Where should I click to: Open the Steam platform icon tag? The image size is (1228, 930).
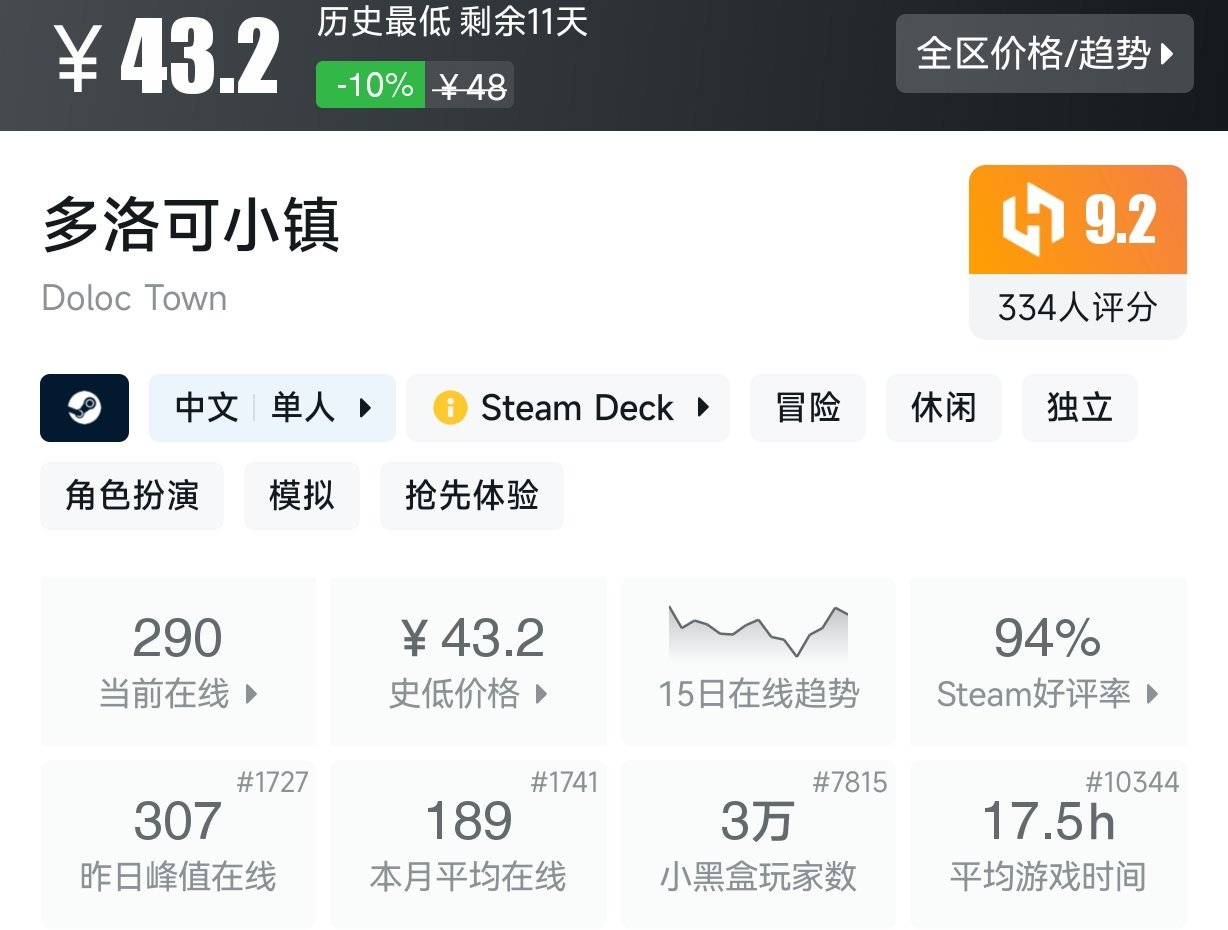(x=84, y=408)
